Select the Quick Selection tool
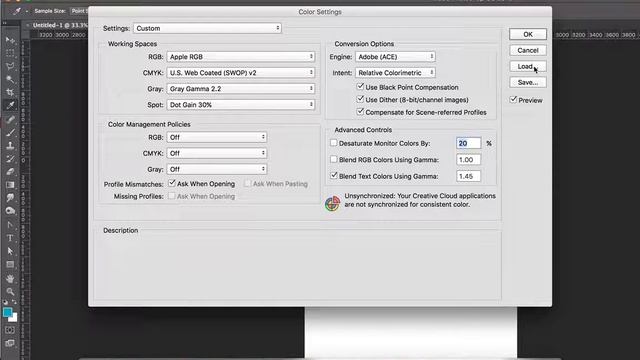 10,79
